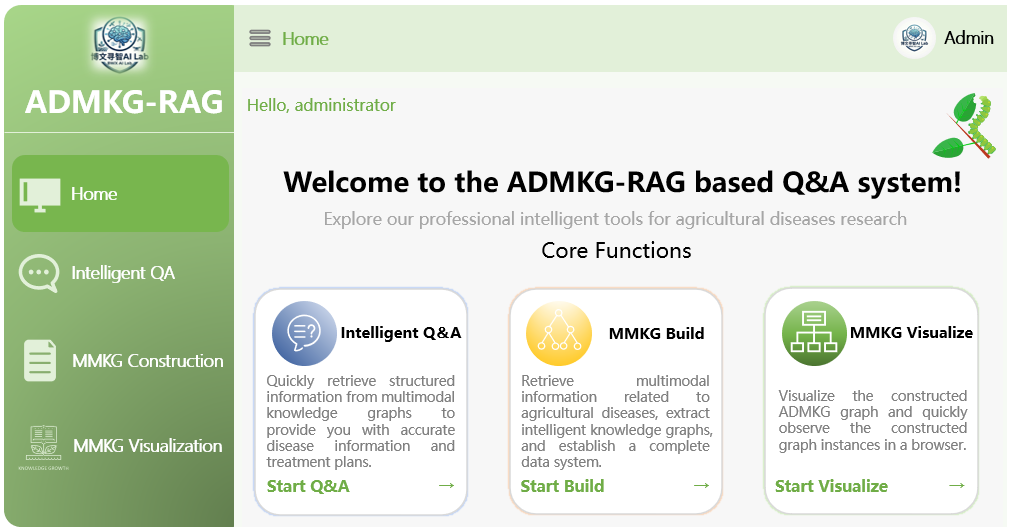Screen dimensions: 1012x532
Task: Click the arrow next to Start Visualize
Action: (957, 486)
